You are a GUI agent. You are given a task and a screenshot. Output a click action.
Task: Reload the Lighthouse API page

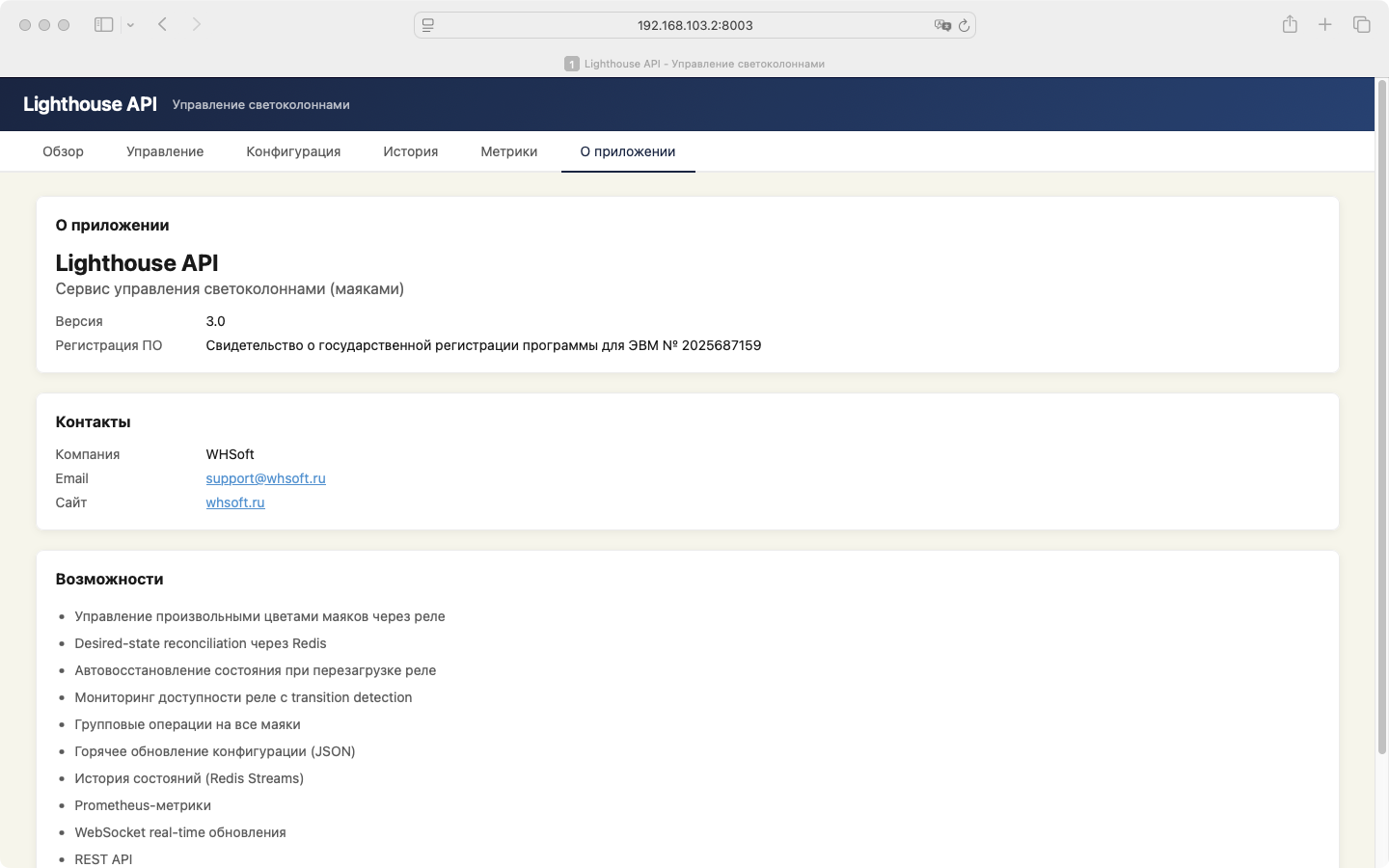point(964,25)
